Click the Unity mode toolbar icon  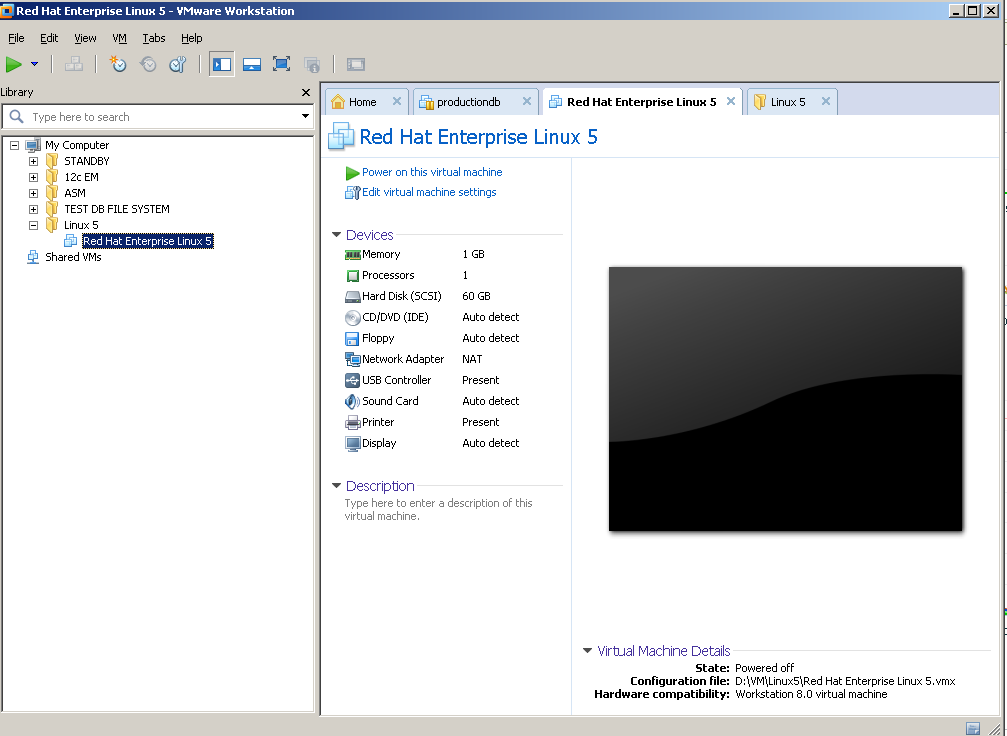pos(311,64)
